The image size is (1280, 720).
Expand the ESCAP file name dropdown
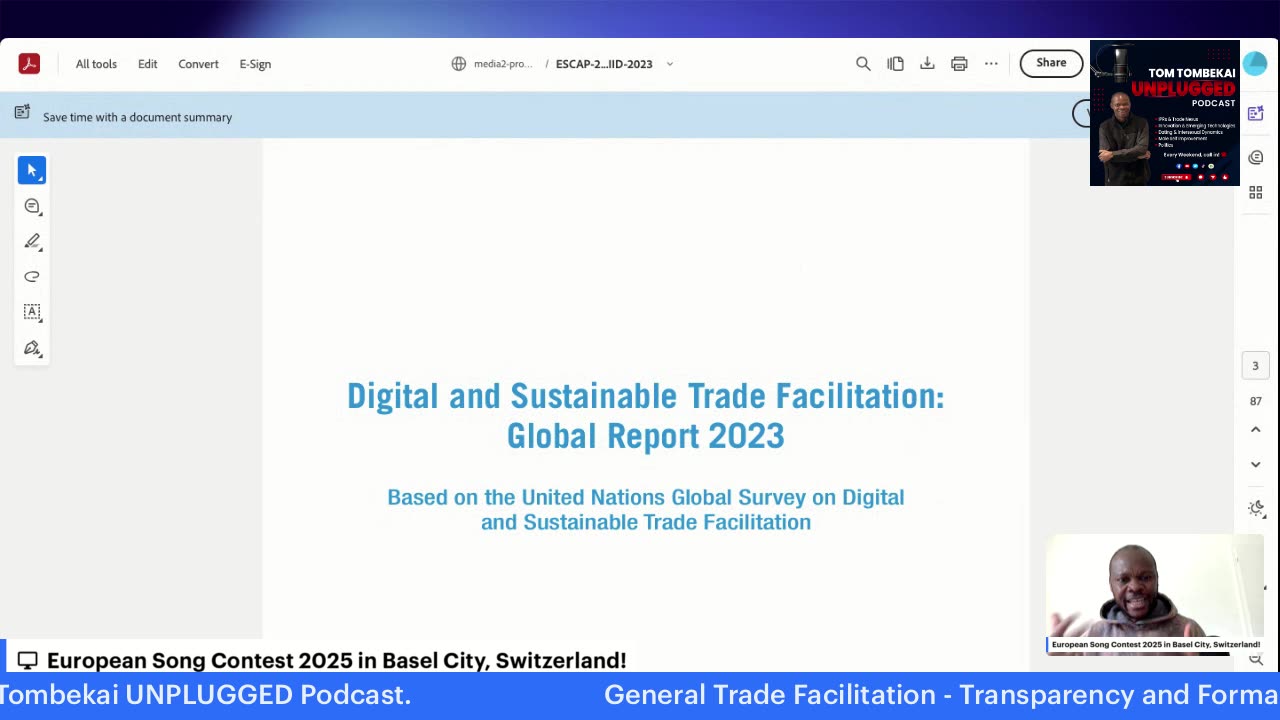[x=670, y=64]
